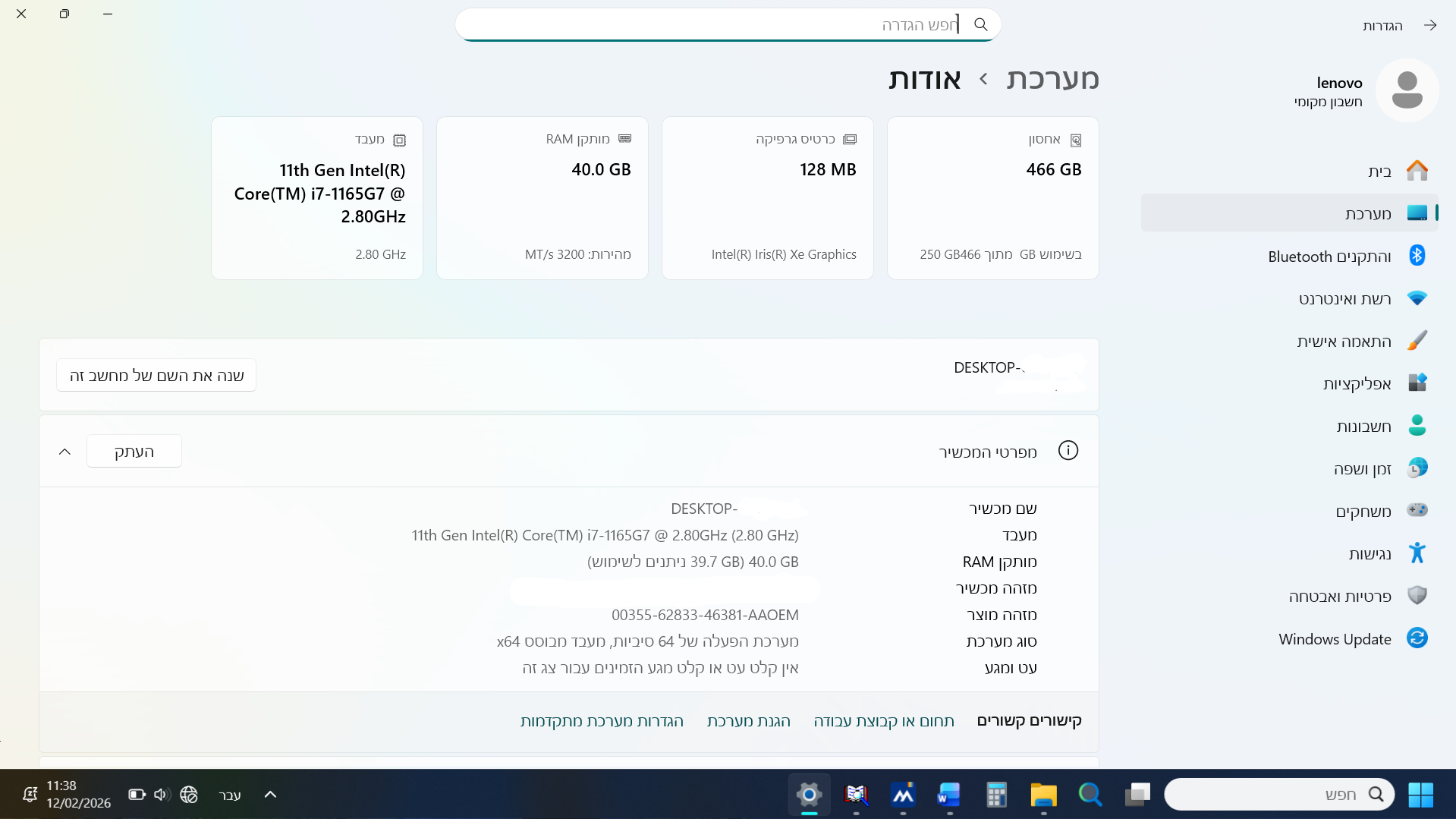The image size is (1456, 819).
Task: Collapse the device specifications panel chevron
Action: click(x=64, y=451)
